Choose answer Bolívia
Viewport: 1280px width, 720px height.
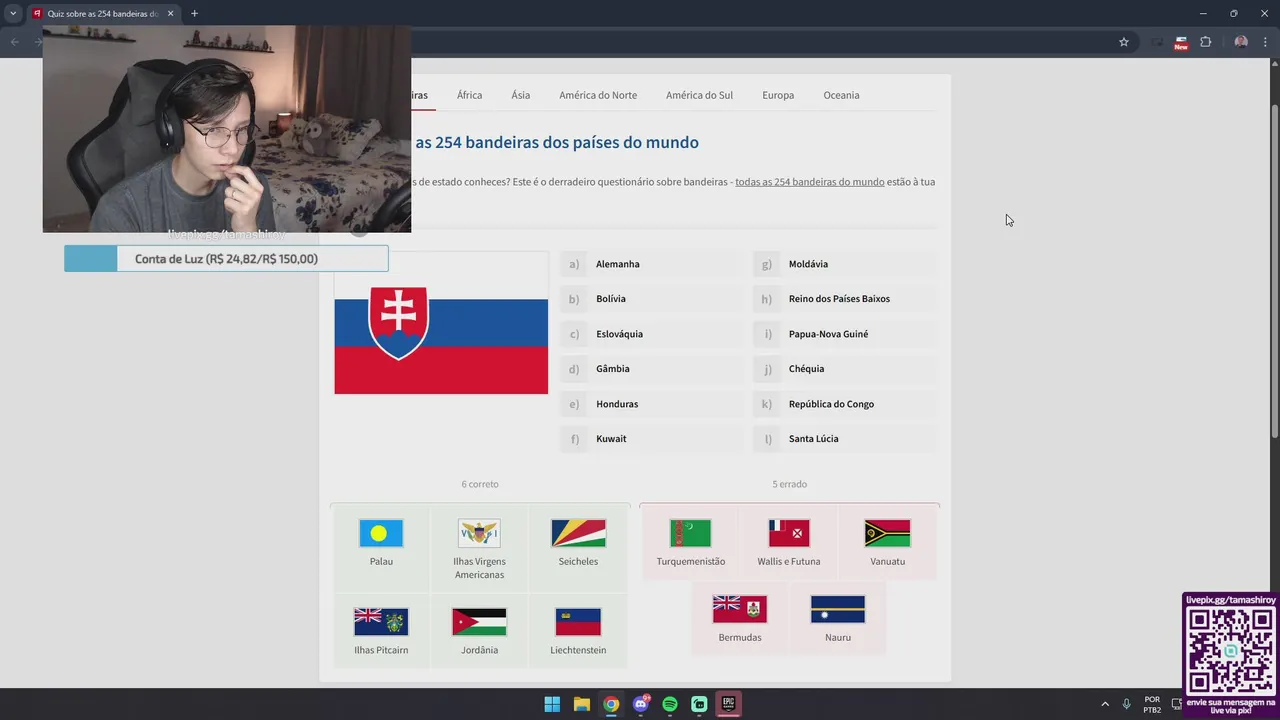652,299
